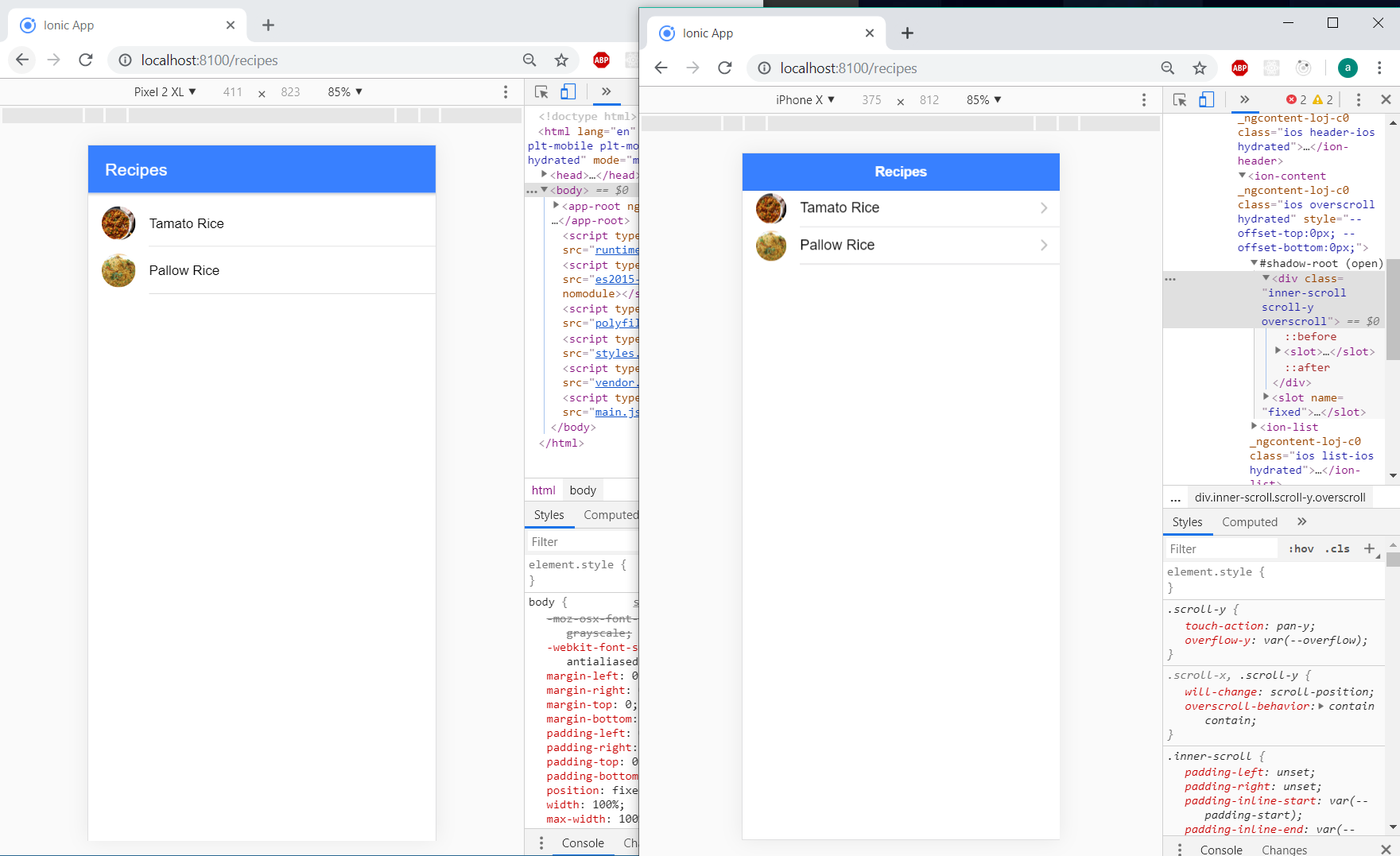Bookmark the page using the star icon
Image resolution: width=1400 pixels, height=856 pixels.
1200,68
